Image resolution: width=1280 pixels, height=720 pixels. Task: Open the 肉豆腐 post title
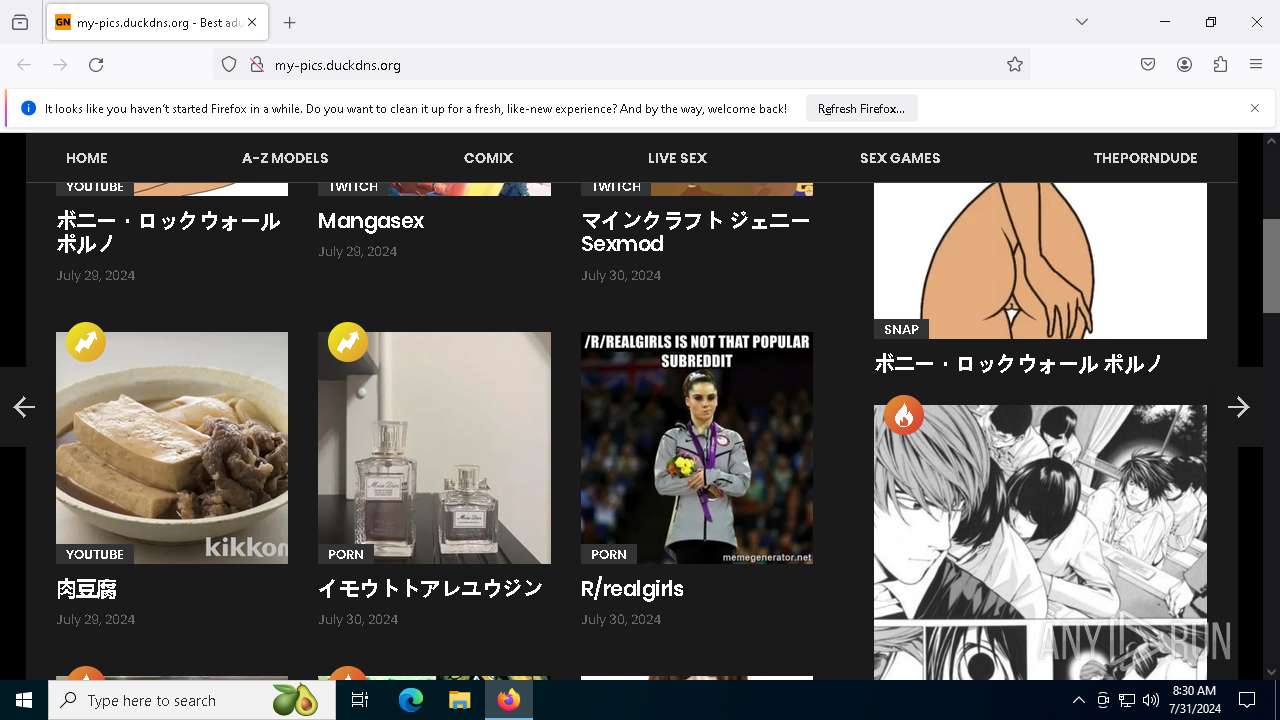click(87, 589)
